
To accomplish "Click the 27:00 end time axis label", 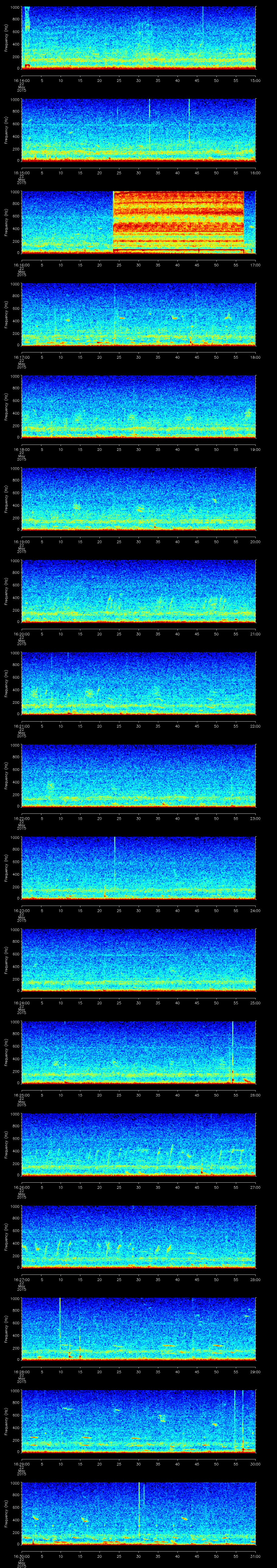I will (255, 1187).
